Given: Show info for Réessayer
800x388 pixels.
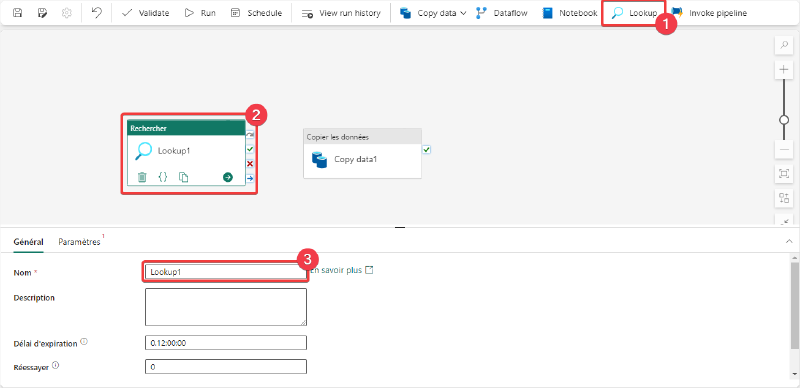Looking at the screenshot, I should click(56, 366).
